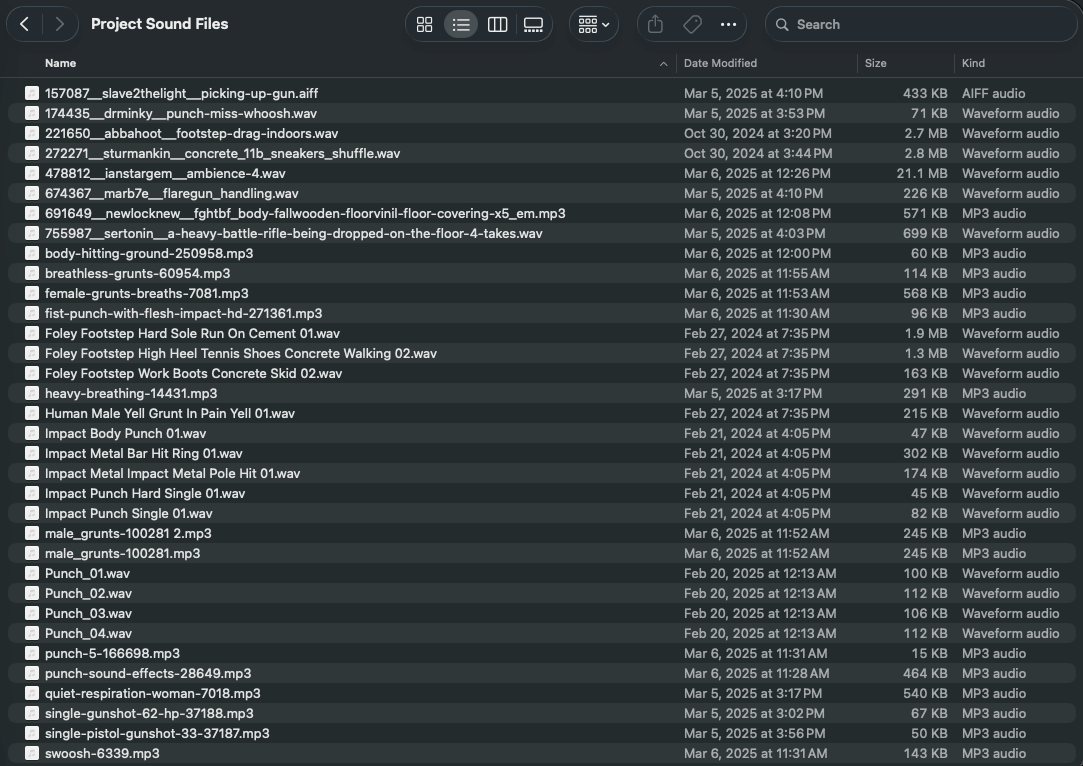Switch to gallery view
Viewport: 1083px width, 766px height.
(x=533, y=25)
